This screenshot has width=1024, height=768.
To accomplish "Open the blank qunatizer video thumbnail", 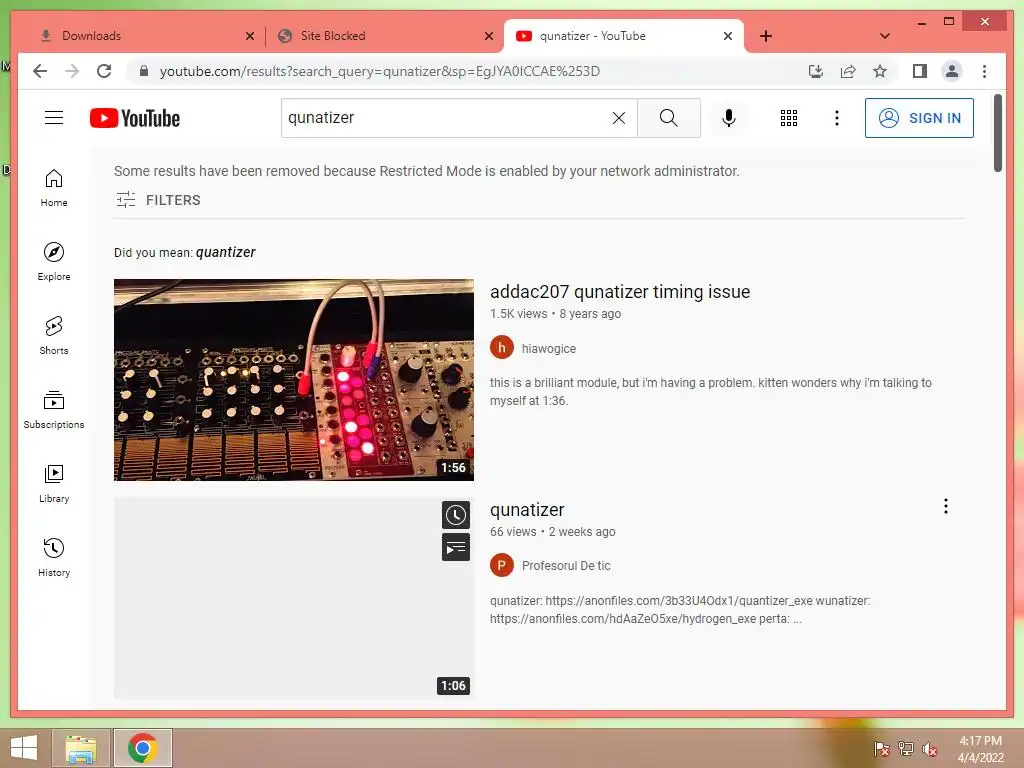I will tap(294, 598).
